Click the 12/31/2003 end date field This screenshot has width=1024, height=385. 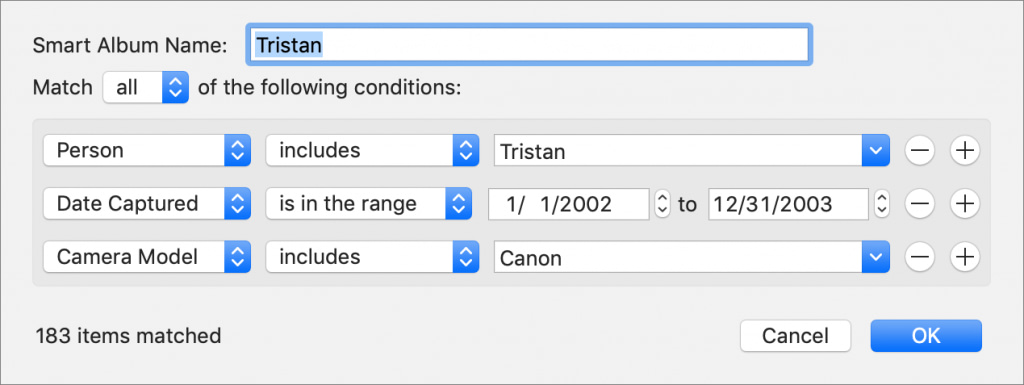[x=788, y=204]
